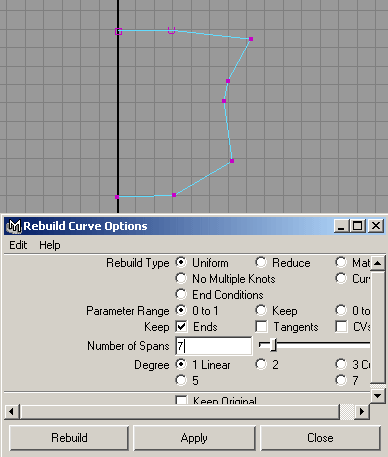Set Parameter Range to 0 to 1
388x457 pixels.
181,310
